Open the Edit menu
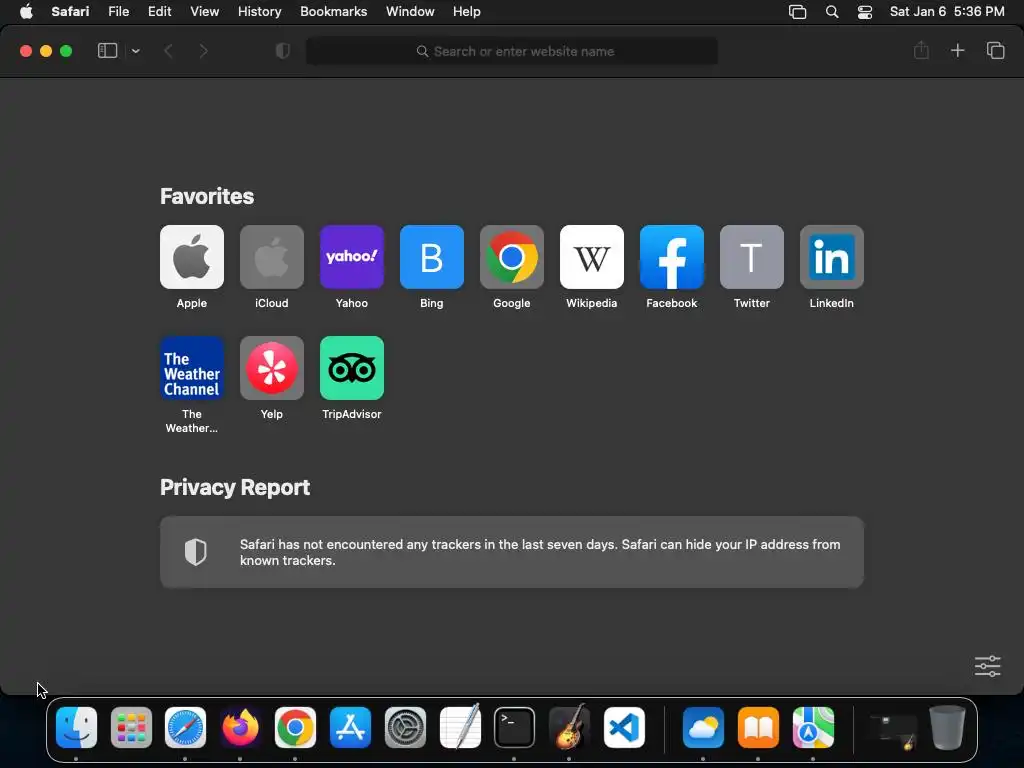The height and width of the screenshot is (768, 1024). point(159,12)
